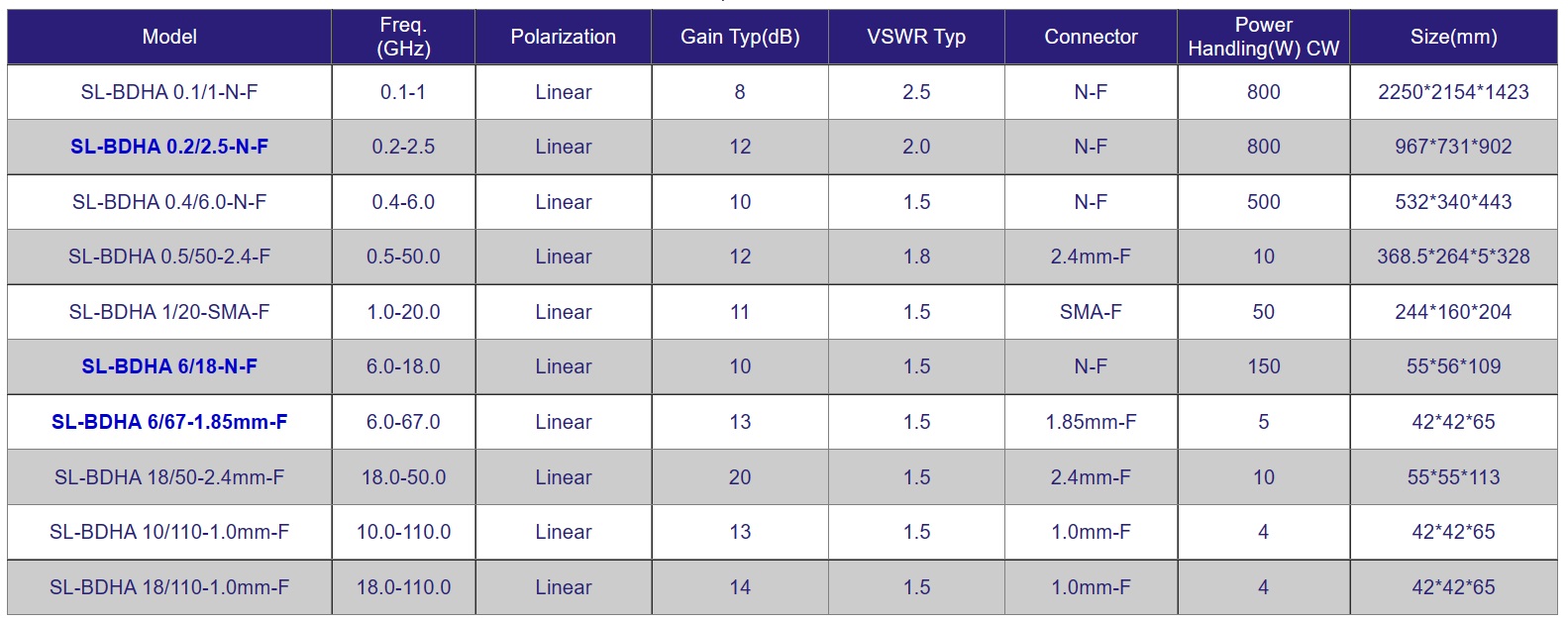
Task: Click the 2250*2154*1423 size cell
Action: point(1453,92)
